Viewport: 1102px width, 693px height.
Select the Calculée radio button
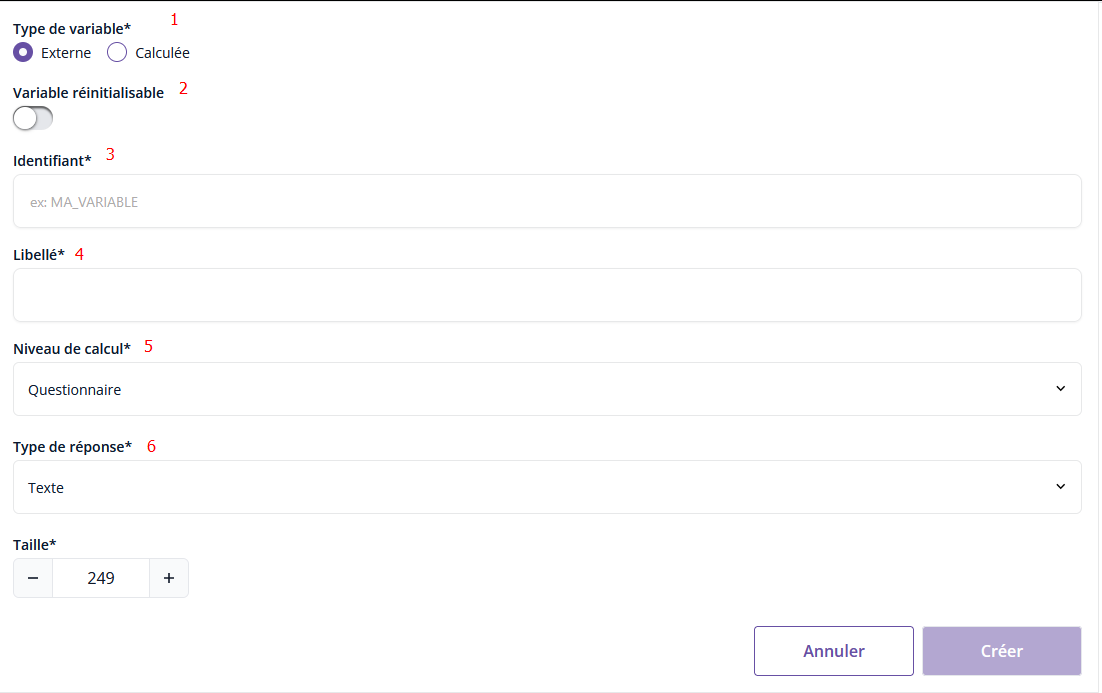[117, 53]
